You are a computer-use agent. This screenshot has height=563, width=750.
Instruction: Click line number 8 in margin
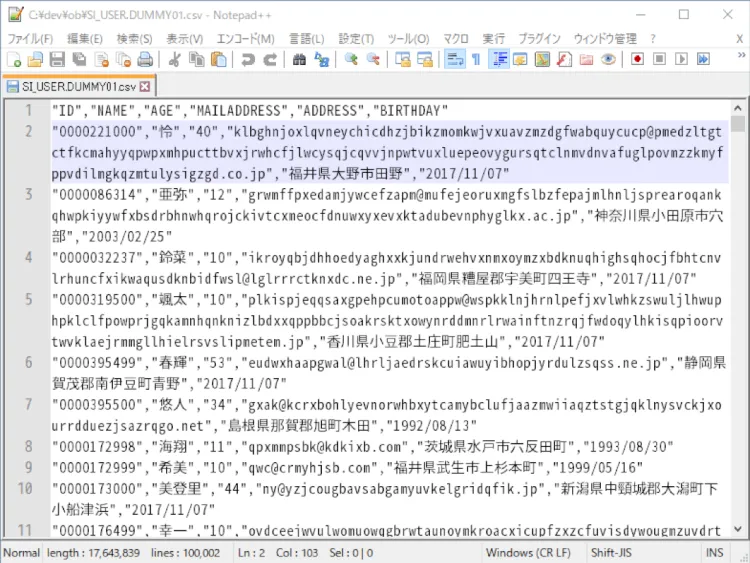(29, 447)
